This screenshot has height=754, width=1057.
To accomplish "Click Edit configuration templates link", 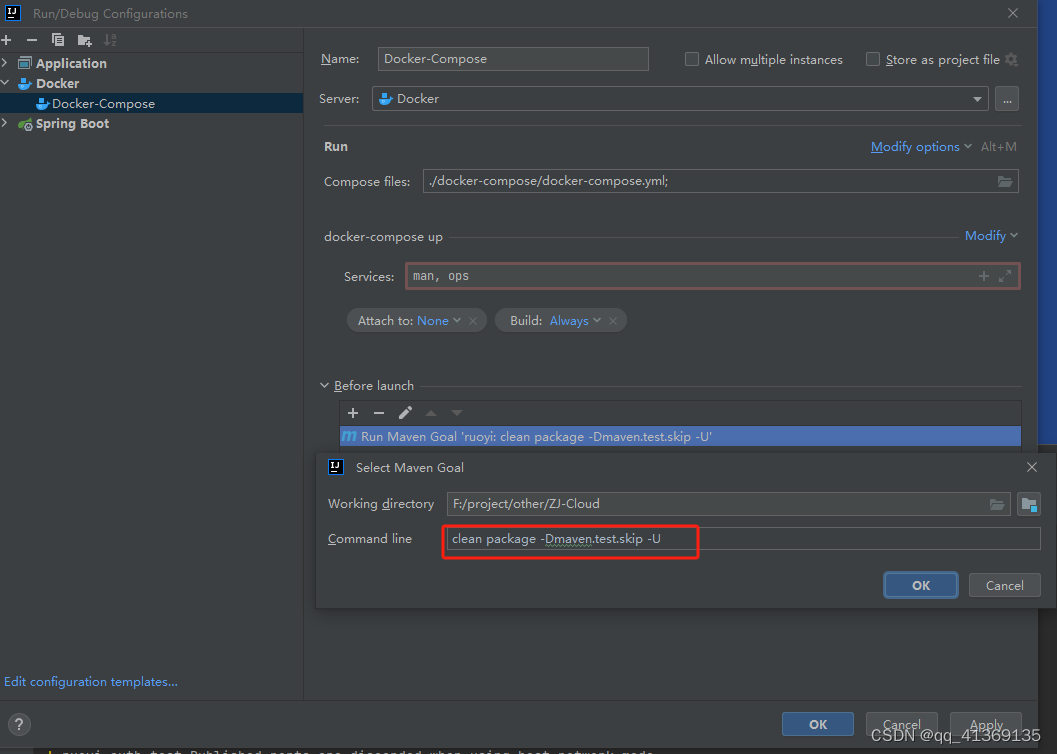I will coord(90,681).
